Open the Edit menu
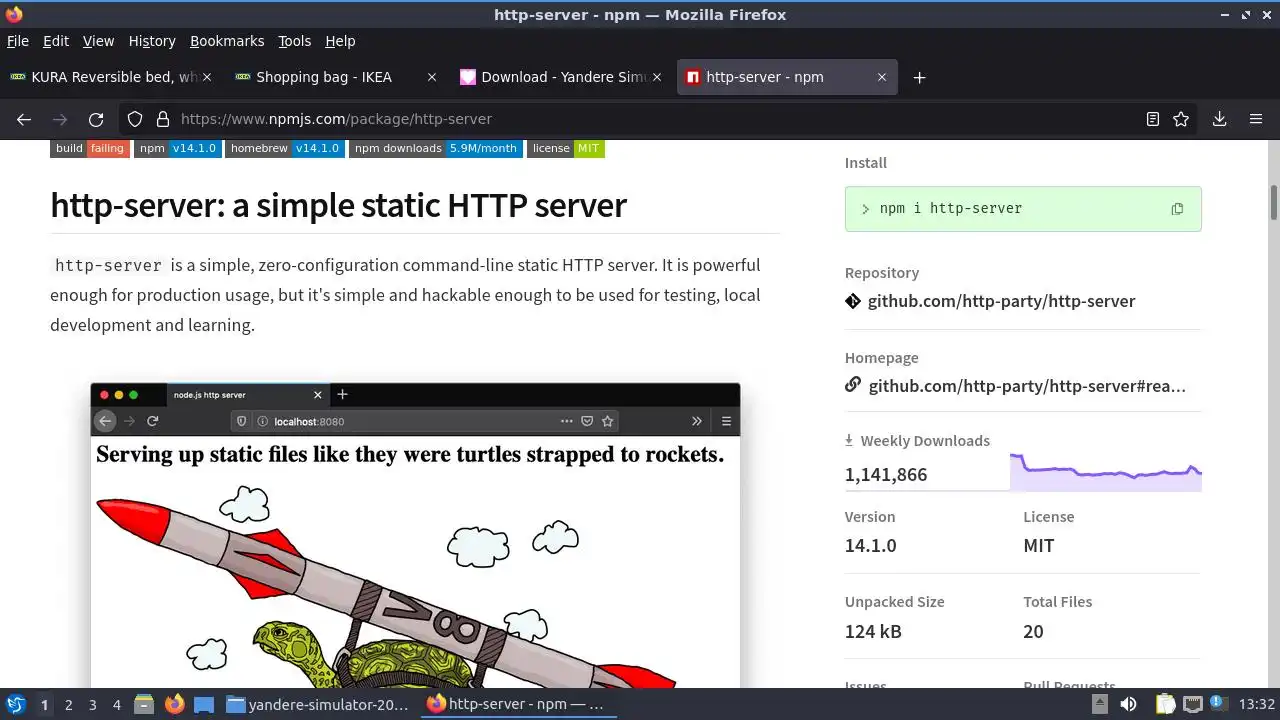The width and height of the screenshot is (1280, 720). tap(56, 41)
